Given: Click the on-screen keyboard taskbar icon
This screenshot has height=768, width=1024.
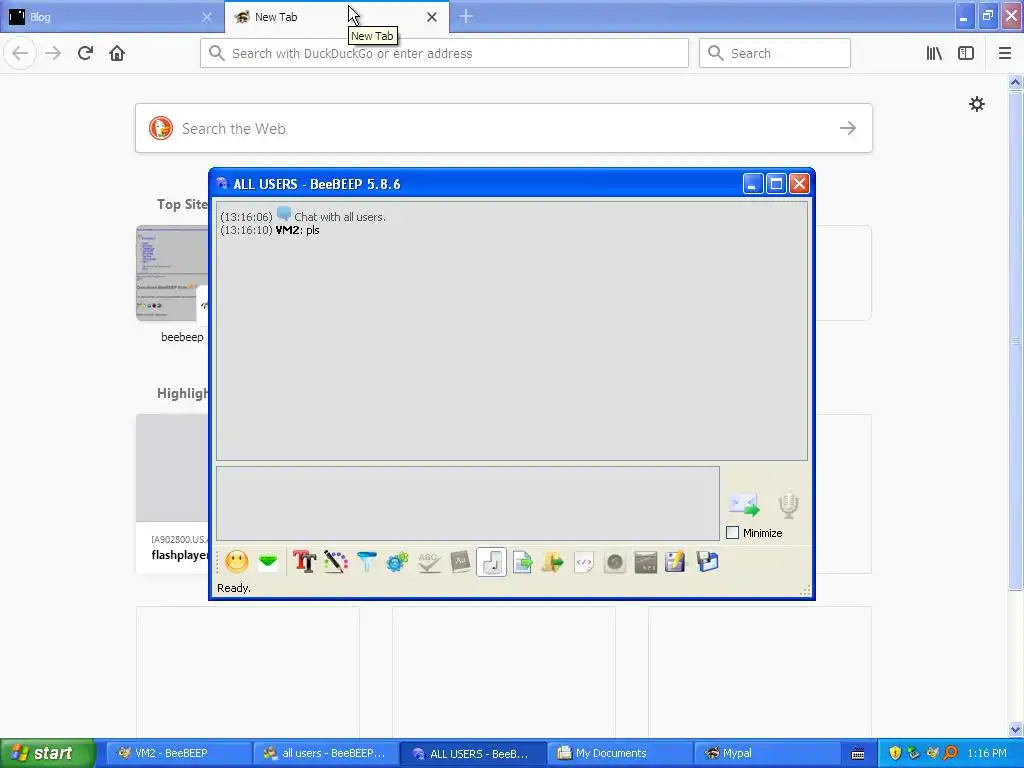Looking at the screenshot, I should [x=857, y=754].
